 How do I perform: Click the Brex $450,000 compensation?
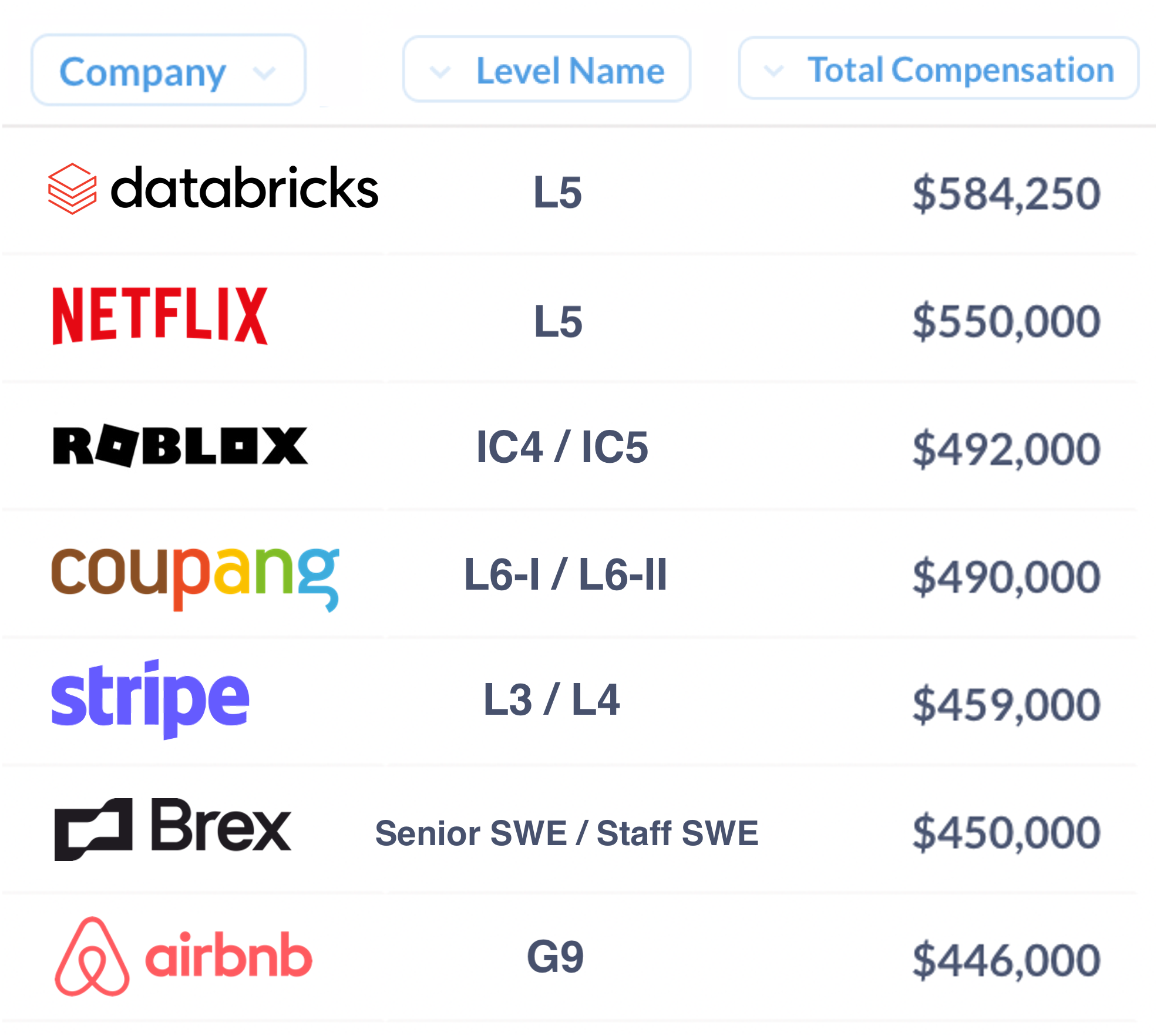(x=1006, y=833)
